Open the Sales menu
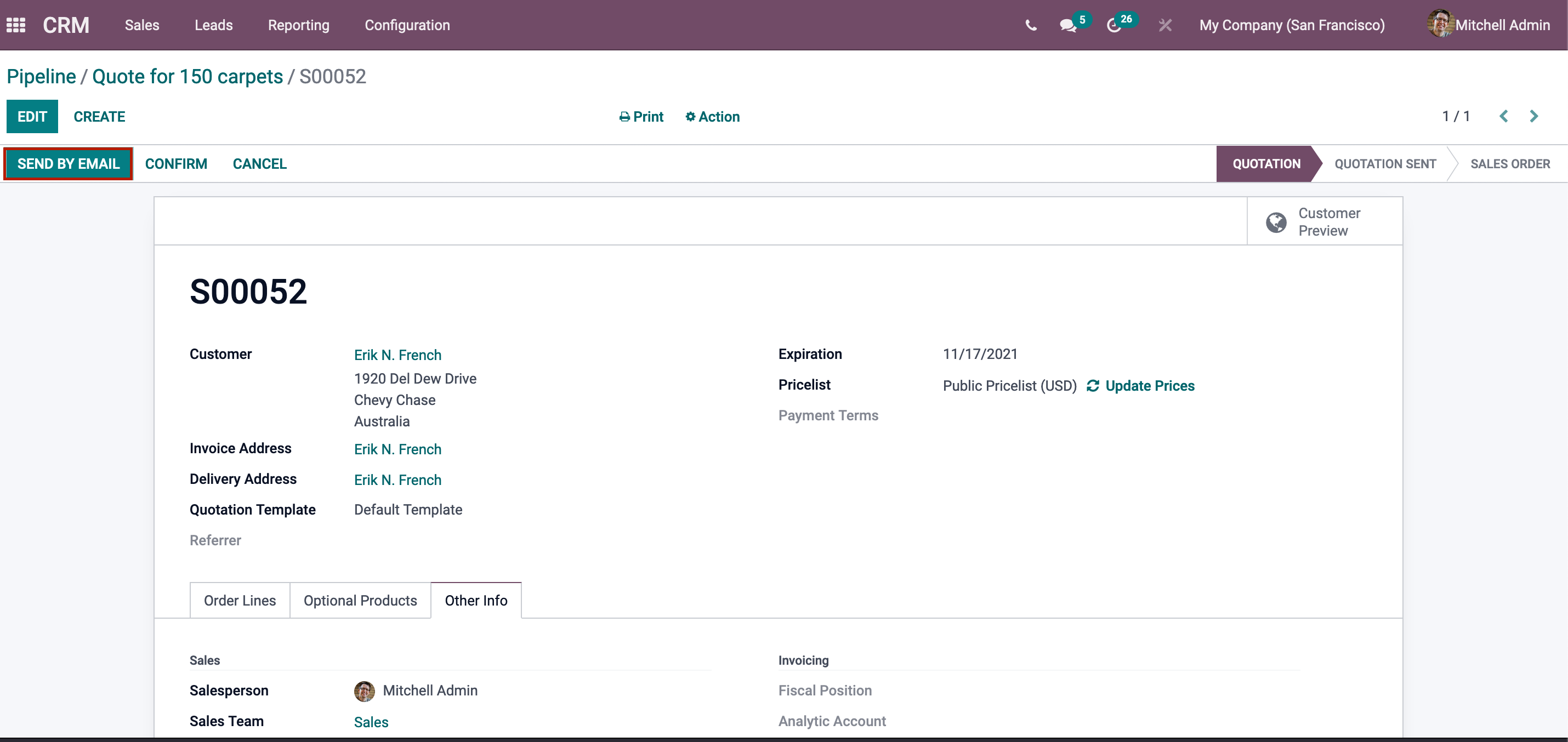 pos(142,25)
